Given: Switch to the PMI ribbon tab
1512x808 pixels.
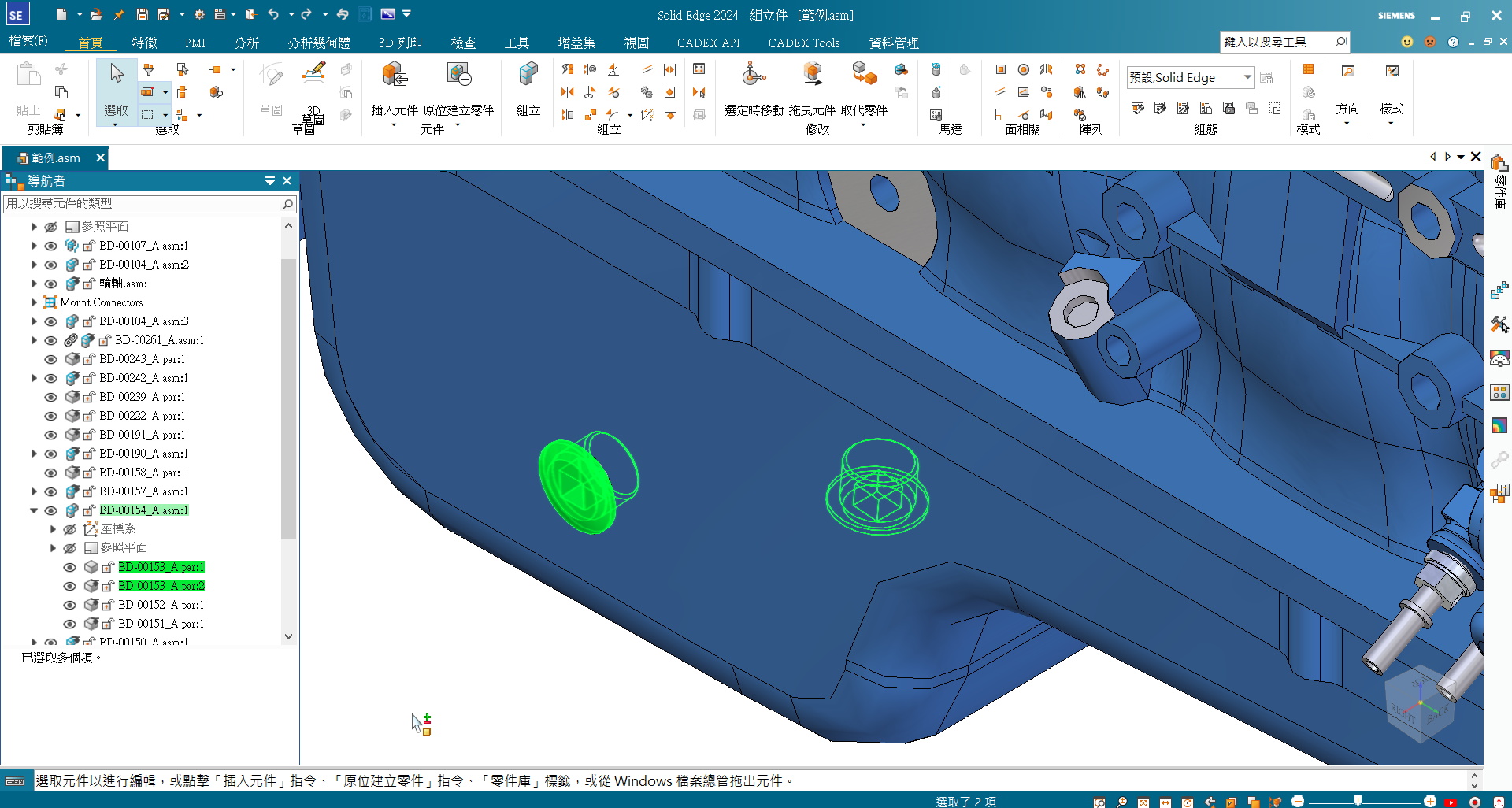Looking at the screenshot, I should (195, 43).
